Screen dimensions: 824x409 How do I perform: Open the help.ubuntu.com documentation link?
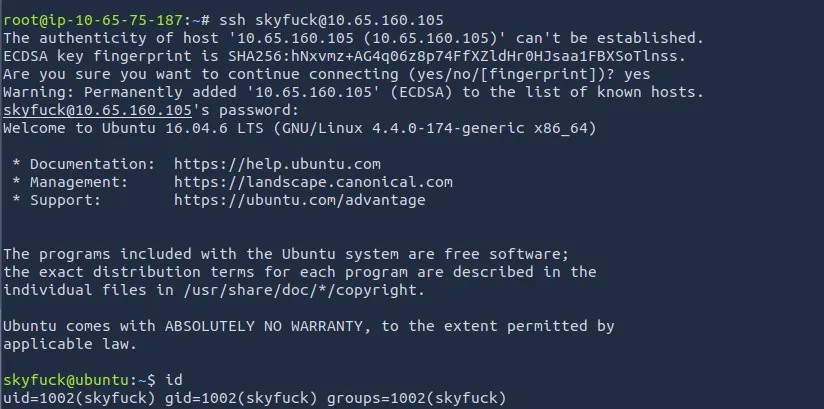[x=277, y=163]
